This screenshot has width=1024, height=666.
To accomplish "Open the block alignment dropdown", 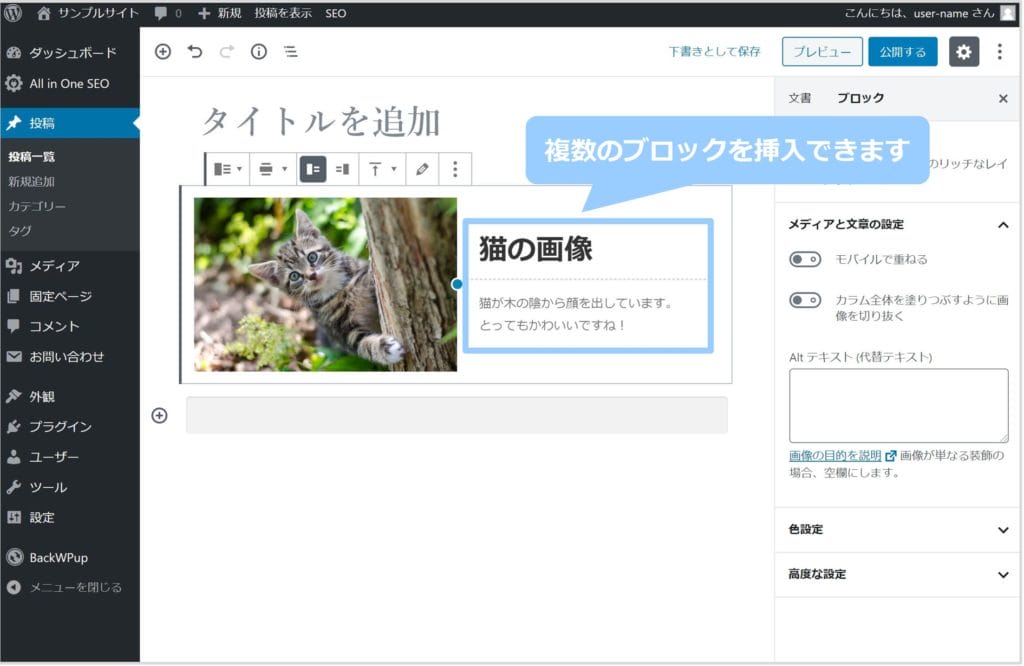I will [273, 169].
